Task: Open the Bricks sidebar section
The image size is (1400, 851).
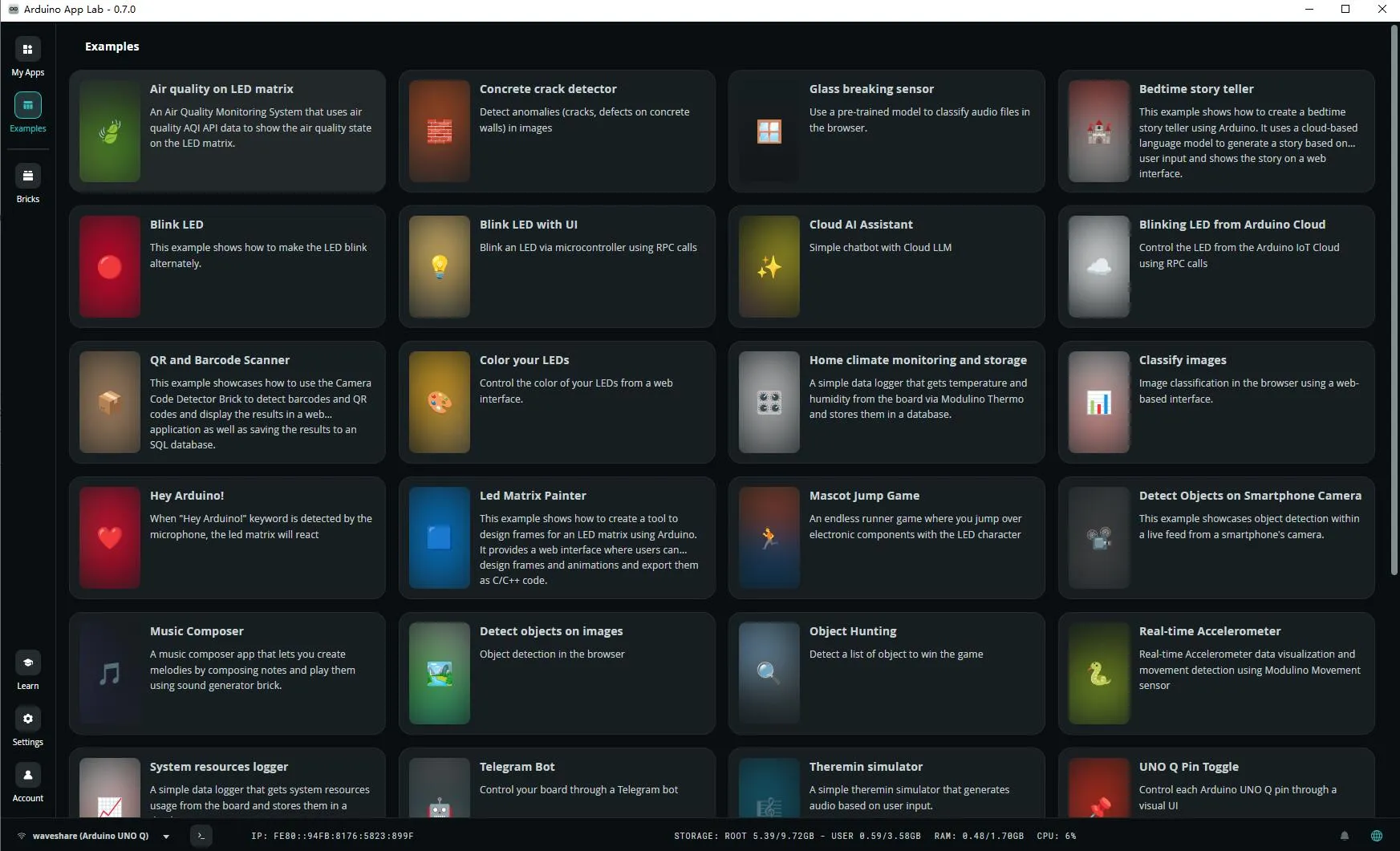Action: pyautogui.click(x=27, y=184)
